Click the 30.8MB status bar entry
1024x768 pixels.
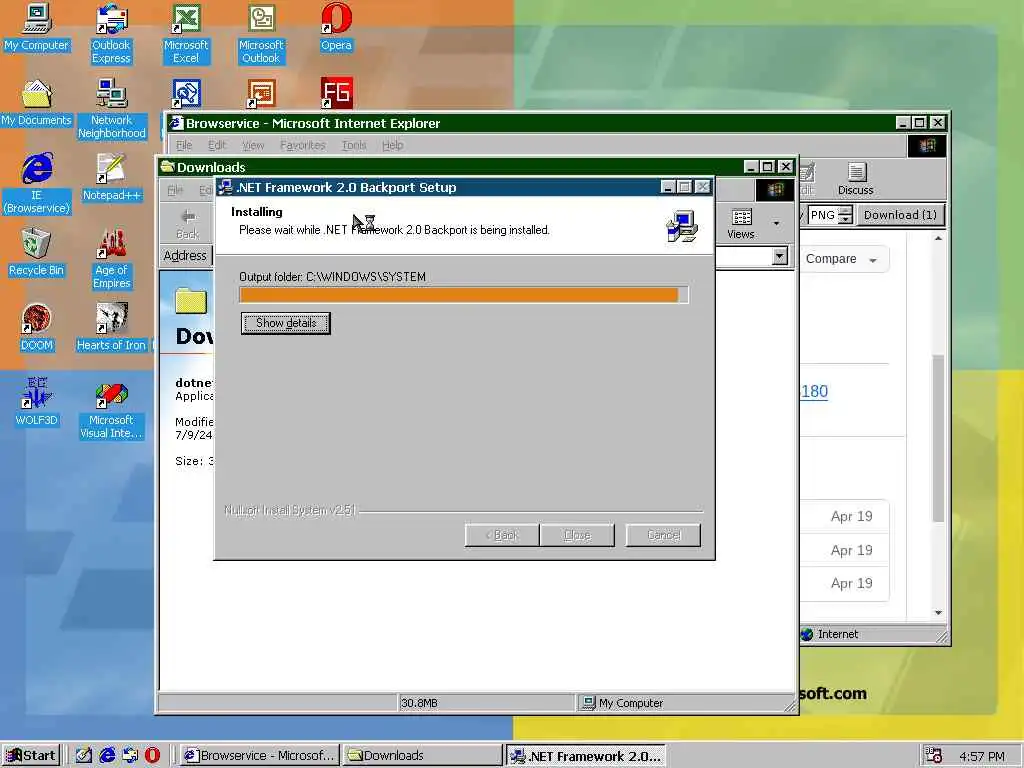click(419, 703)
